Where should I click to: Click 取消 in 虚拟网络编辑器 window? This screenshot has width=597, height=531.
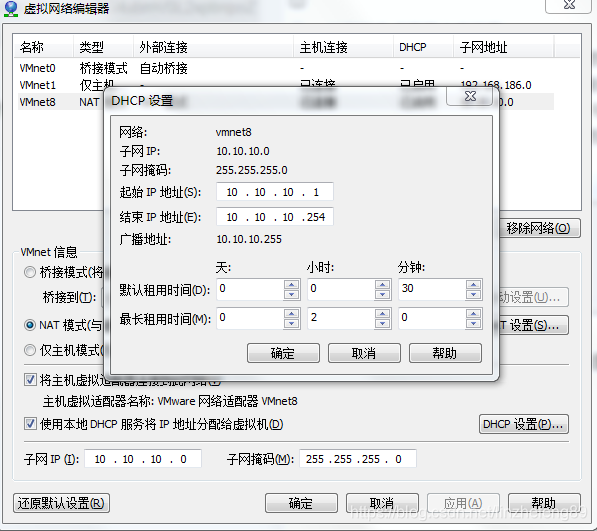pyautogui.click(x=382, y=503)
